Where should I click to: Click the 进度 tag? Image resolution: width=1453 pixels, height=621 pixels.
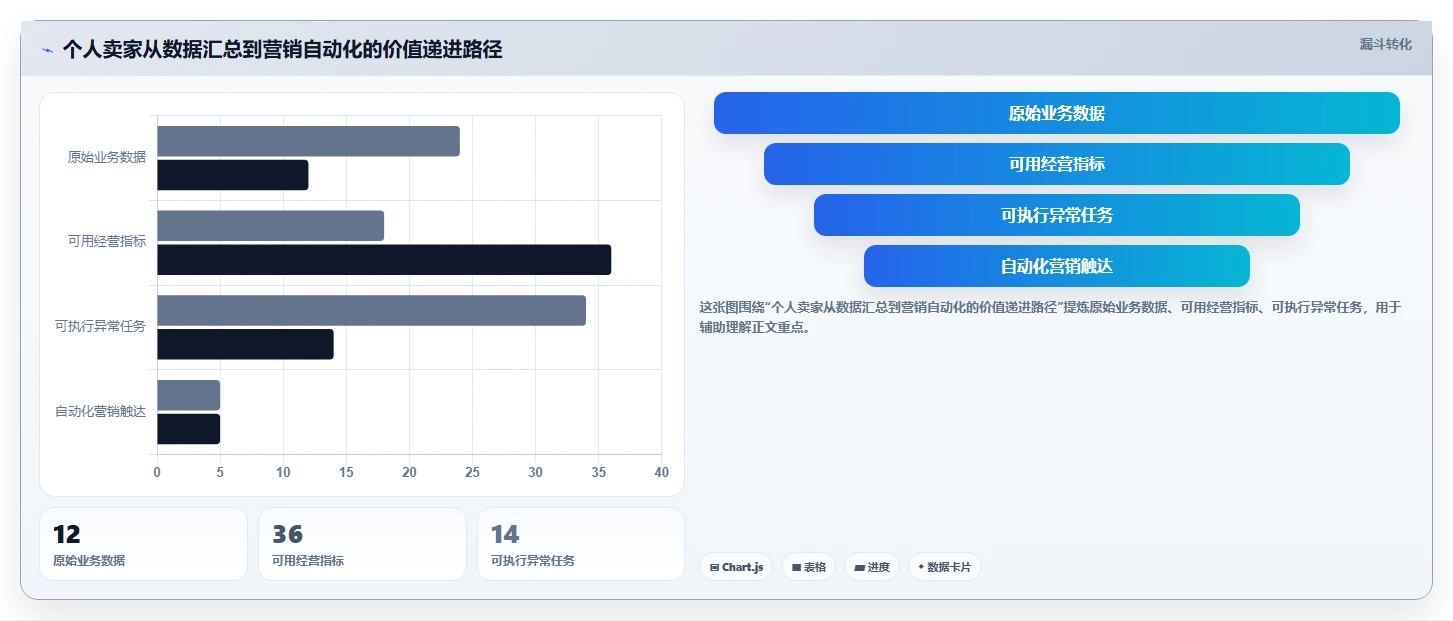coord(872,567)
